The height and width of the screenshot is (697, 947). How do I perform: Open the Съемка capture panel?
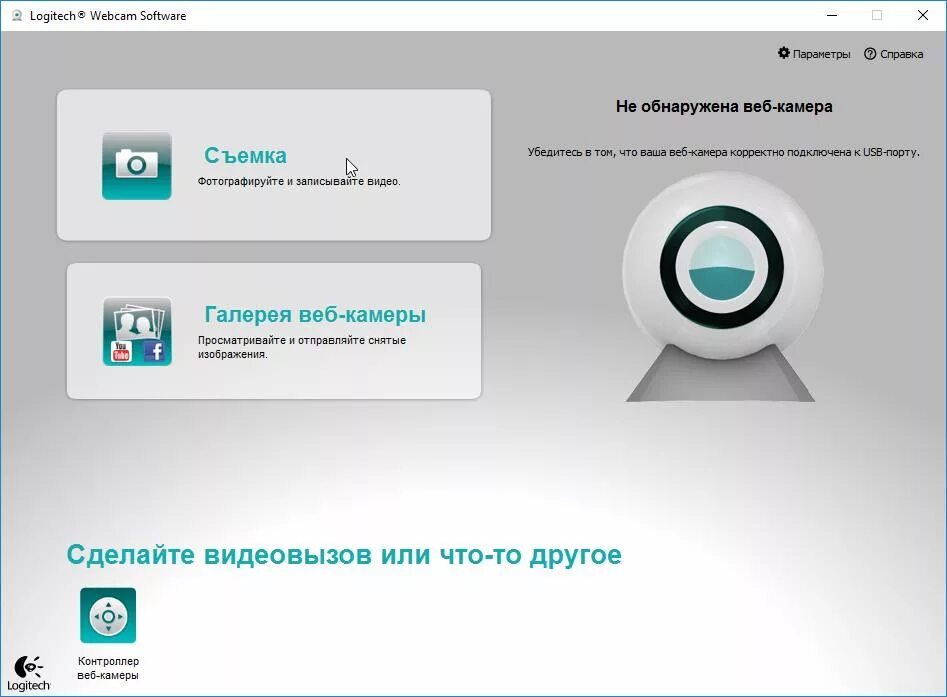pyautogui.click(x=274, y=165)
